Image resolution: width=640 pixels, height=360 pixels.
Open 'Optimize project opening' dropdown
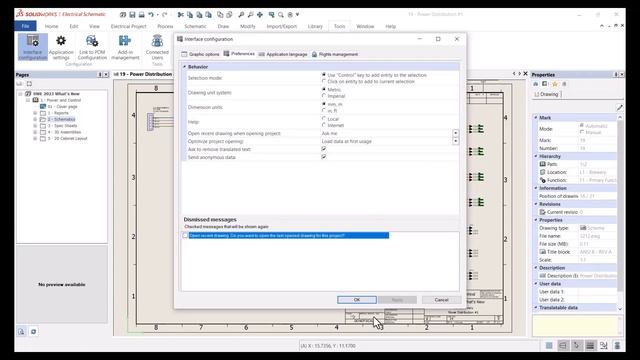click(456, 141)
